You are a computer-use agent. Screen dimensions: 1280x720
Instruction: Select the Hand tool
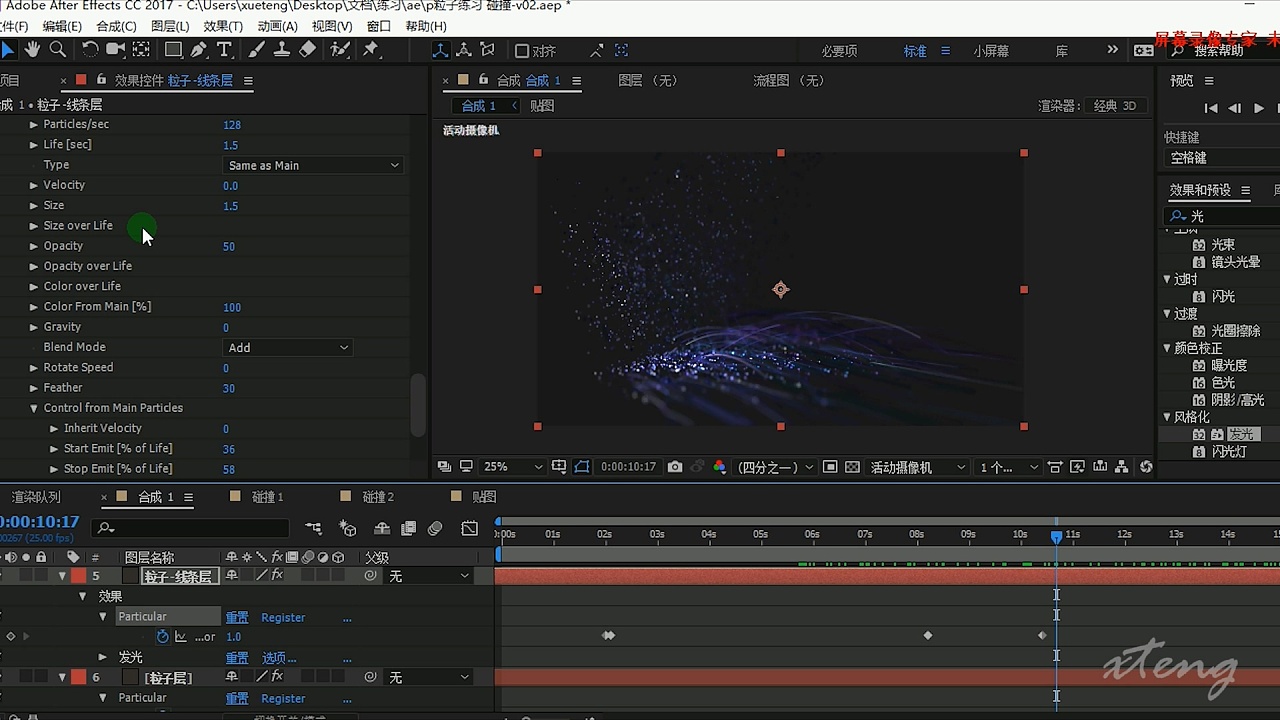coord(33,49)
